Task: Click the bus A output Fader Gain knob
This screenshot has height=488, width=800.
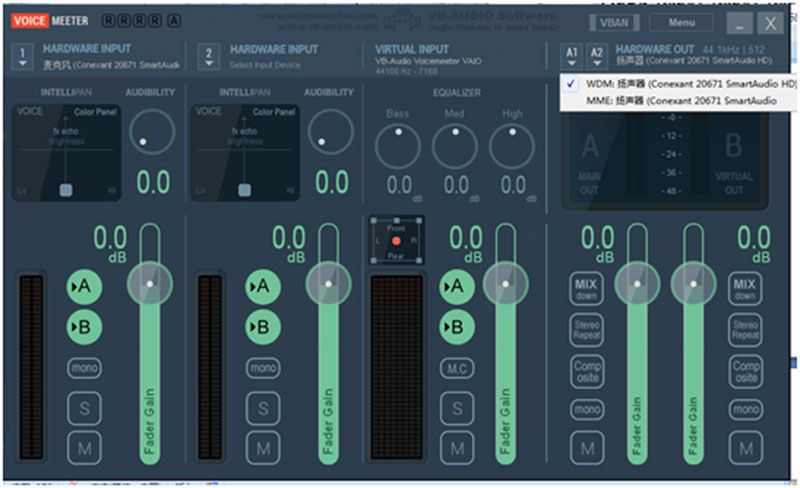Action: point(637,284)
